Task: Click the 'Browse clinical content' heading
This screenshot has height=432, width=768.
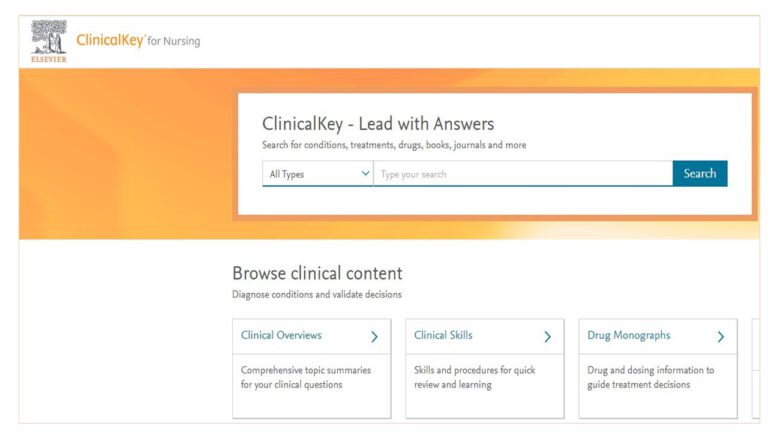Action: click(317, 273)
